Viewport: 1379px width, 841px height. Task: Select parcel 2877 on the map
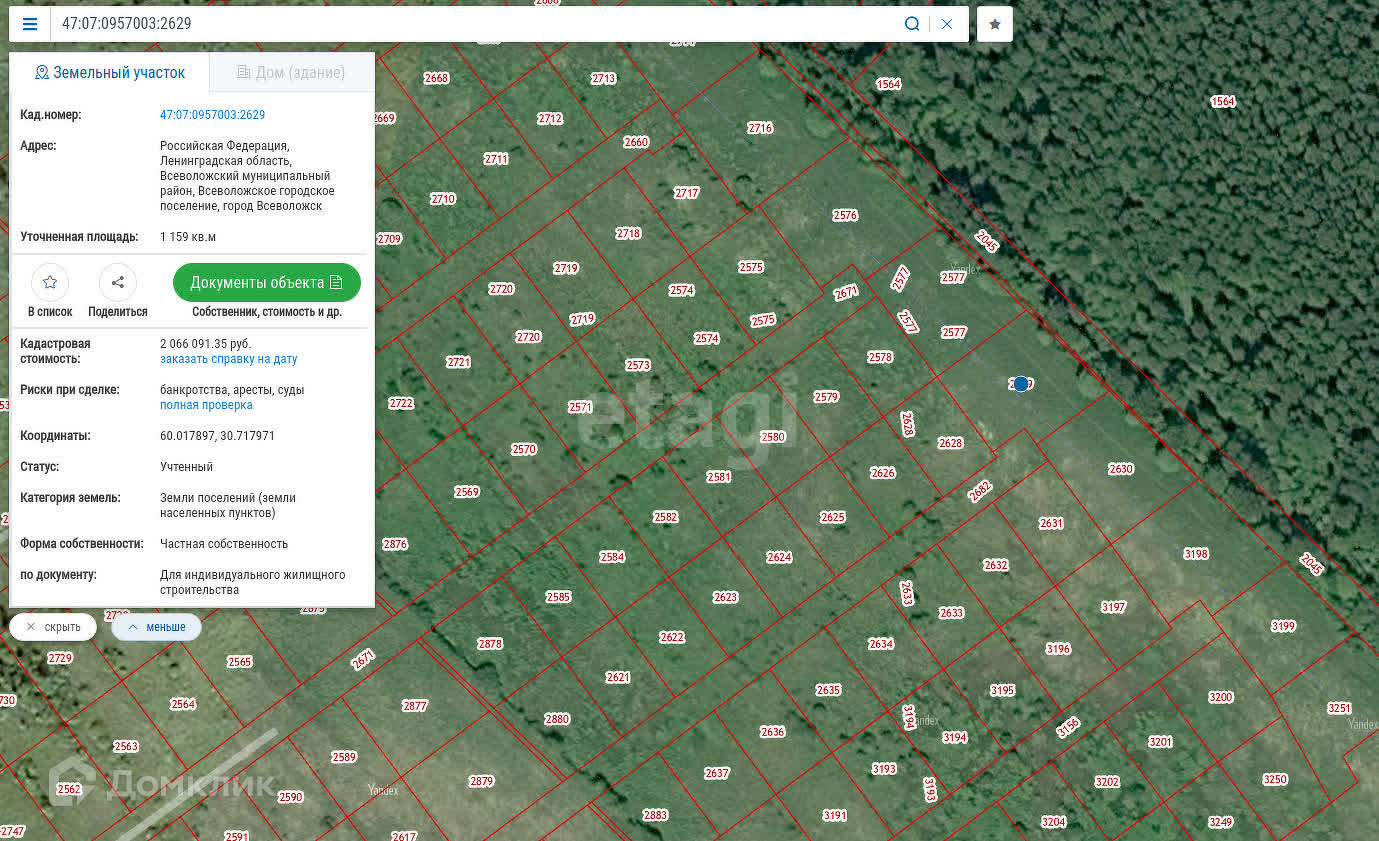(415, 706)
